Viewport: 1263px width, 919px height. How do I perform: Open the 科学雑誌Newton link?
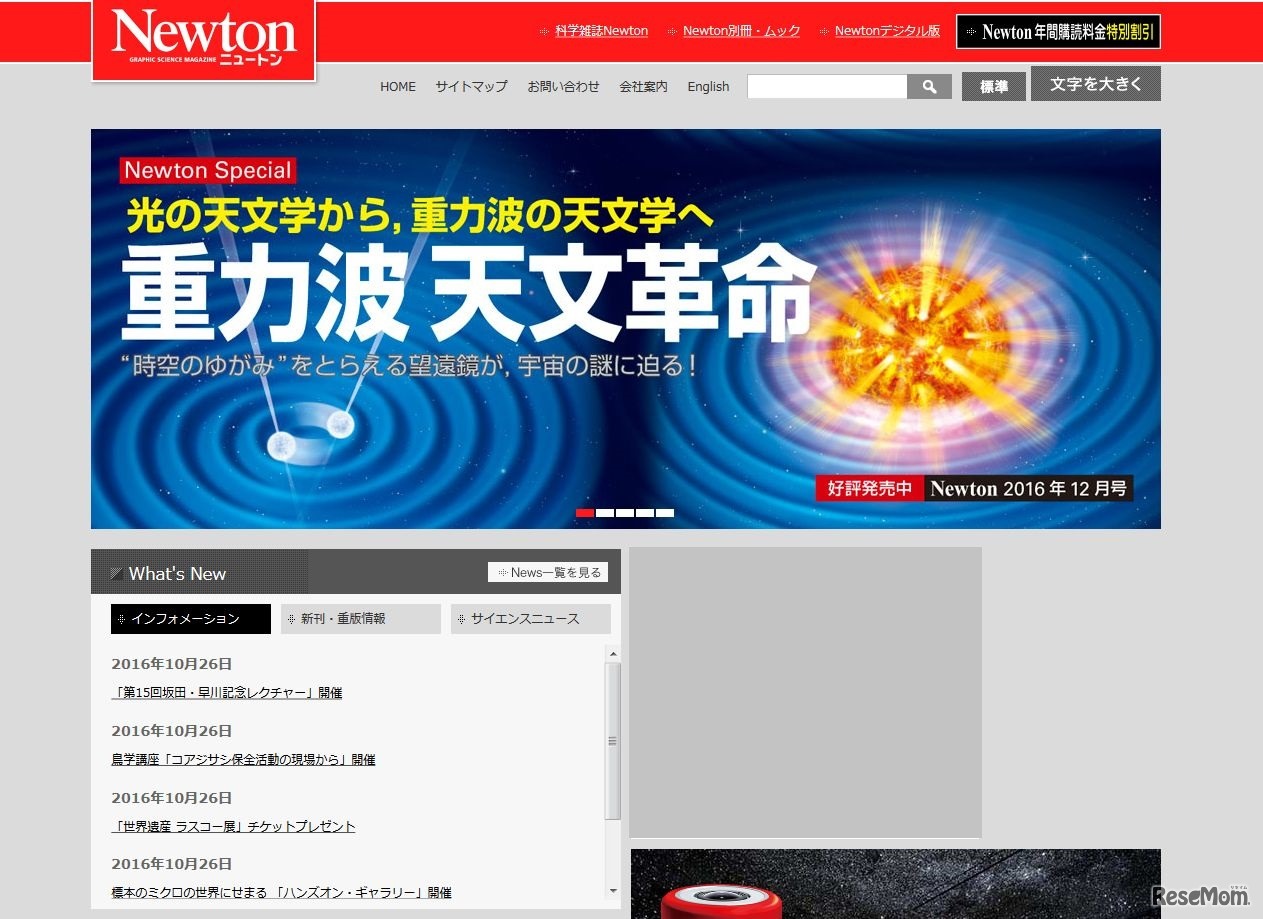click(601, 31)
